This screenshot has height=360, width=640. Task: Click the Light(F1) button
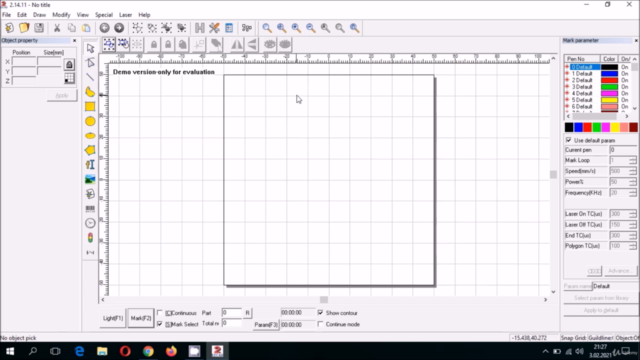113,318
